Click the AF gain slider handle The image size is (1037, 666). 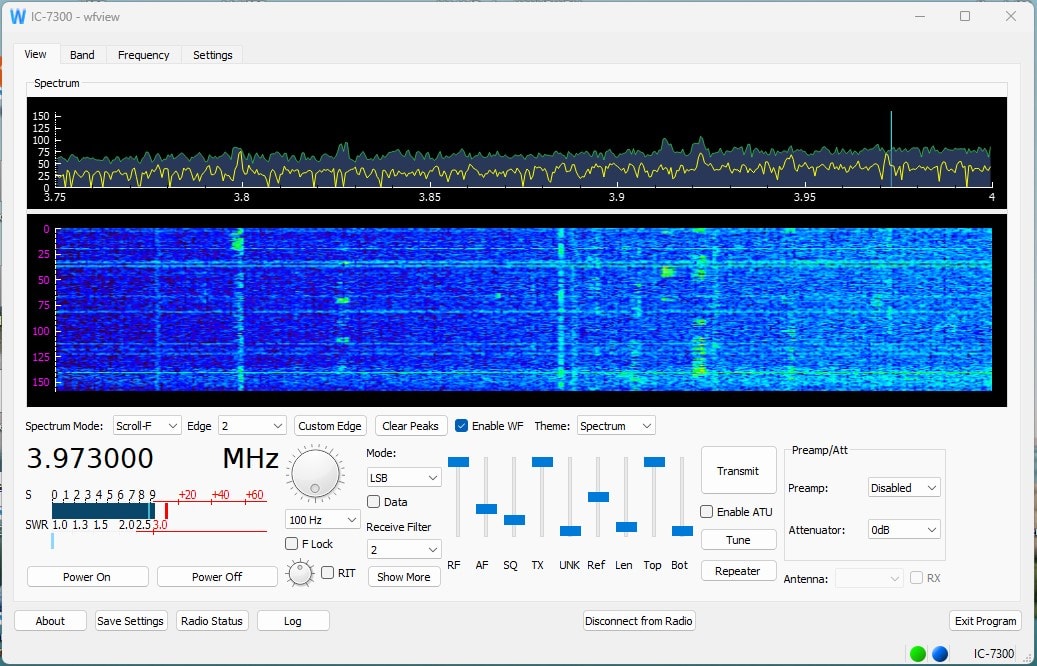(x=486, y=509)
